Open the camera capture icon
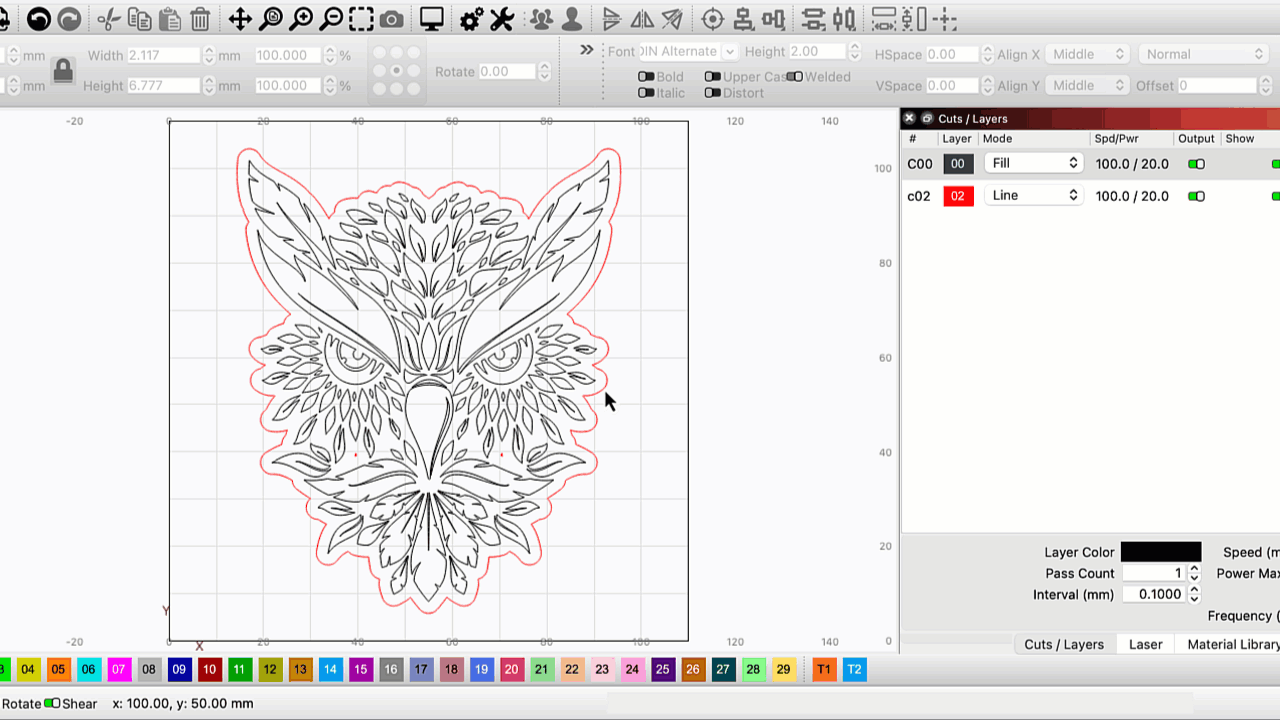Viewport: 1280px width, 720px height. tap(391, 18)
